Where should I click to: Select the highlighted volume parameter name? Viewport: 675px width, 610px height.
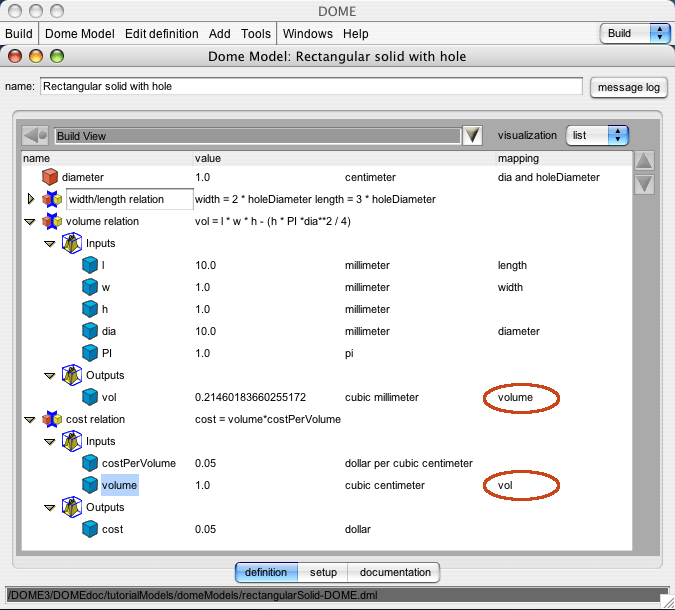pyautogui.click(x=120, y=485)
